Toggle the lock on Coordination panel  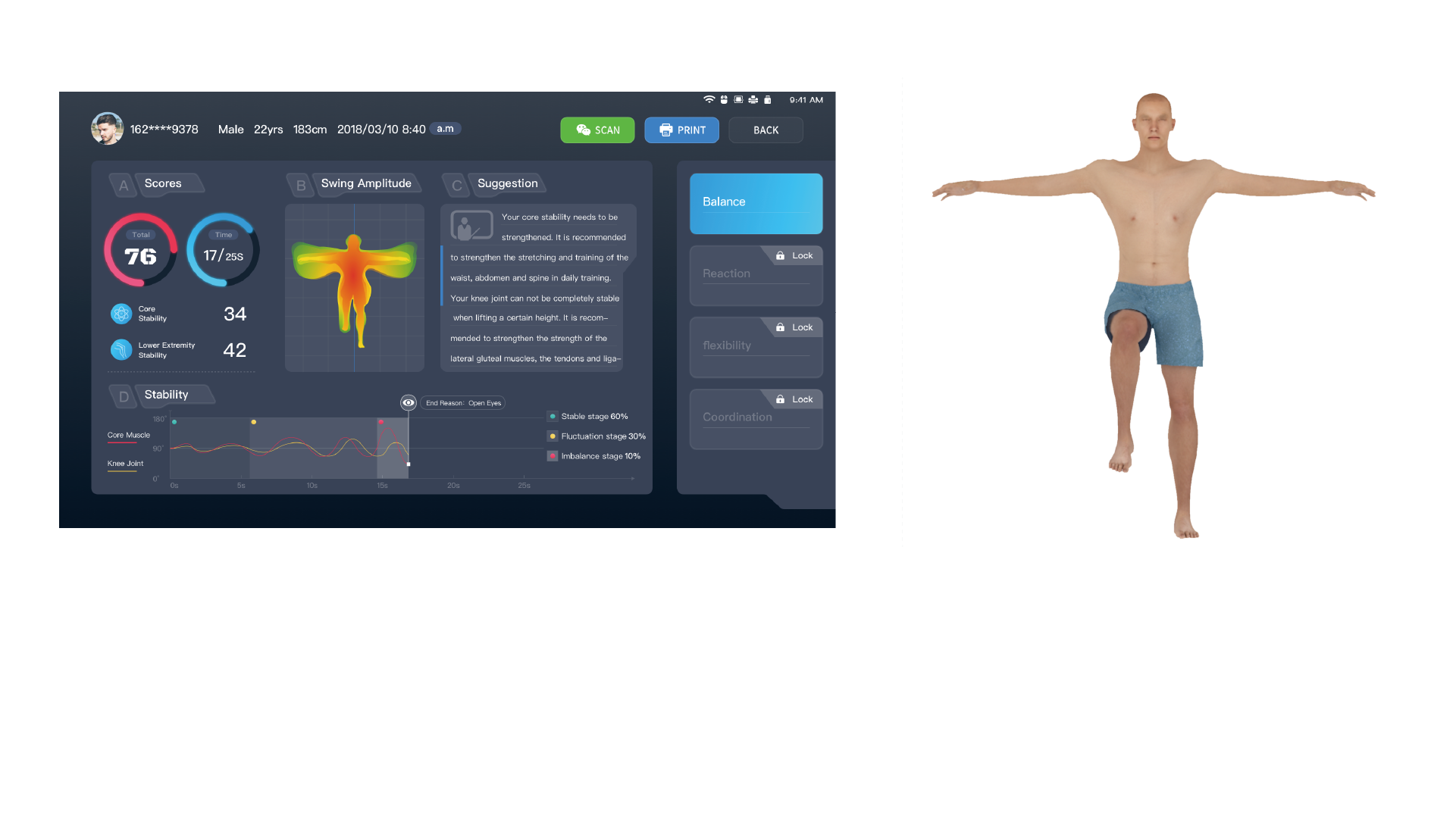click(x=793, y=398)
